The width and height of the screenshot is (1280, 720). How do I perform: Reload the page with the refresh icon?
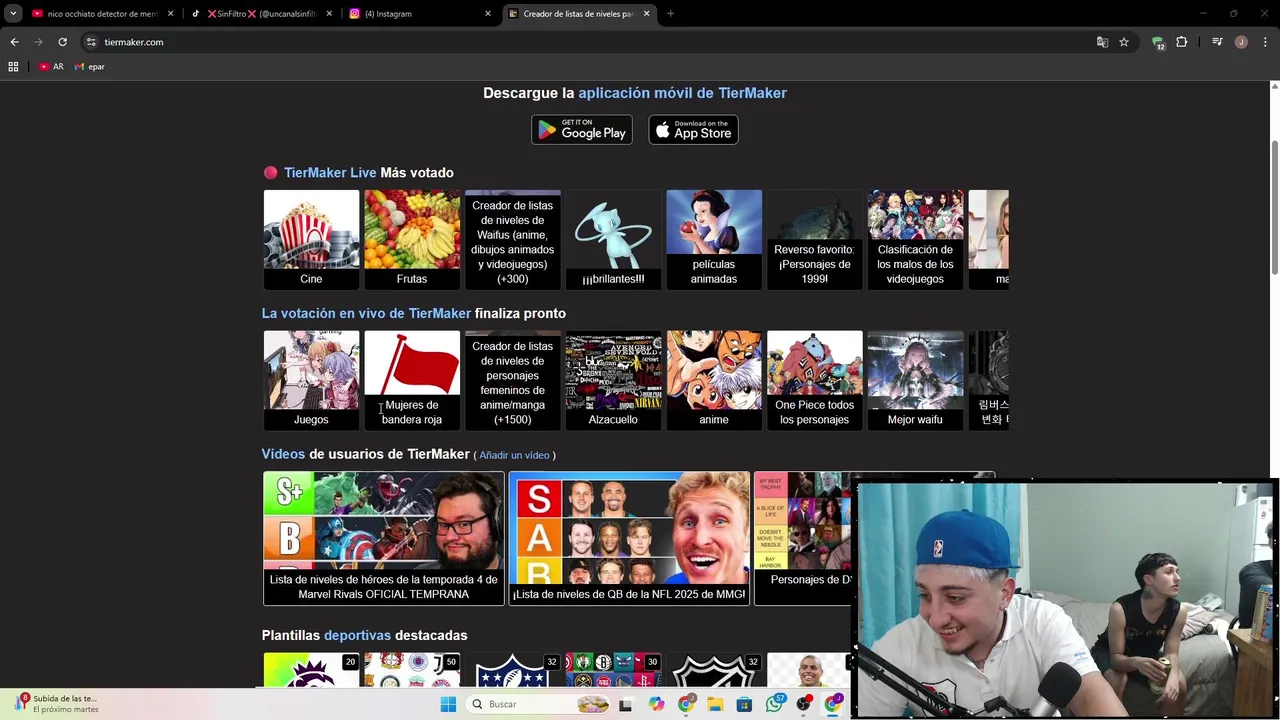coord(62,42)
